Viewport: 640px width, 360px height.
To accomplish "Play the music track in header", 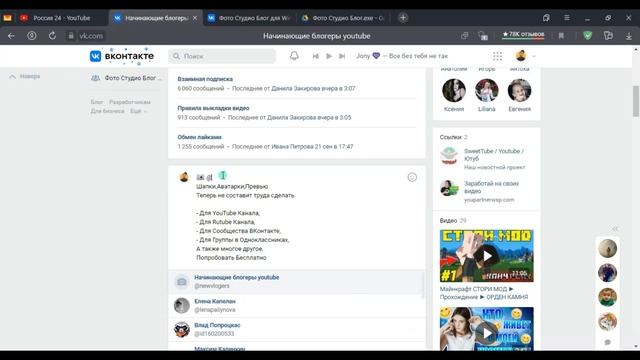I will click(x=329, y=56).
